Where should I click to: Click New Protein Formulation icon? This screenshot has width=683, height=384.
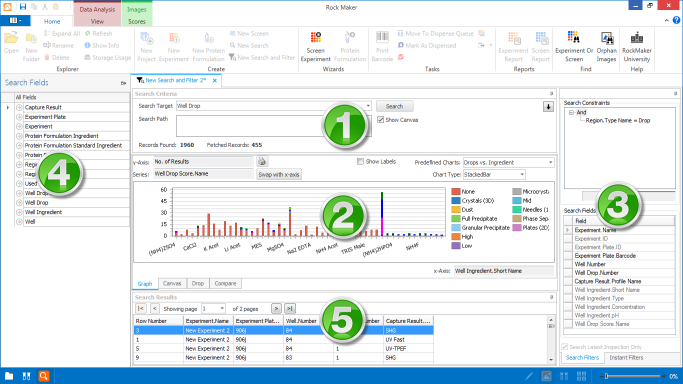click(x=209, y=38)
